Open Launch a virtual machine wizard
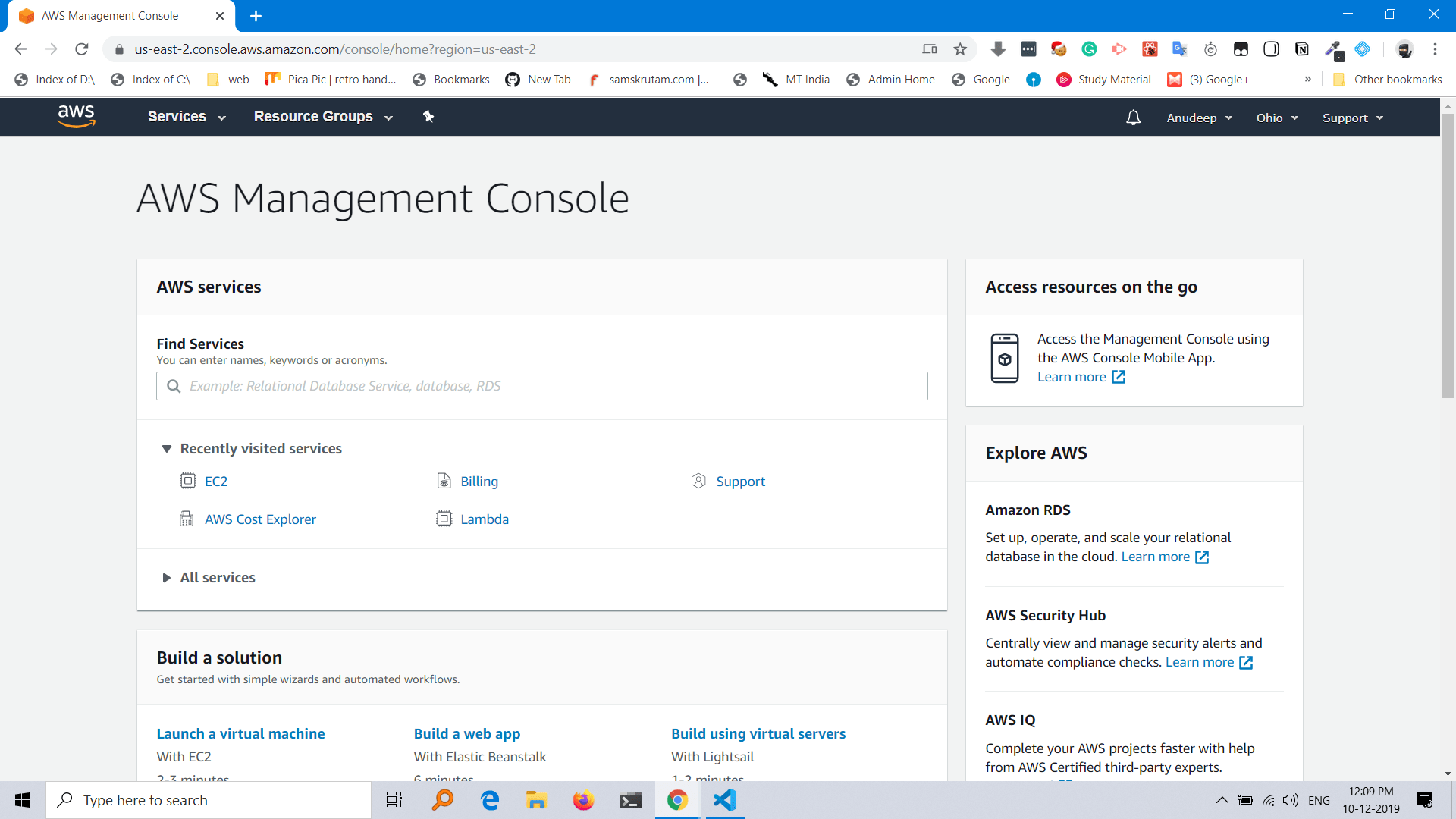 click(x=240, y=734)
